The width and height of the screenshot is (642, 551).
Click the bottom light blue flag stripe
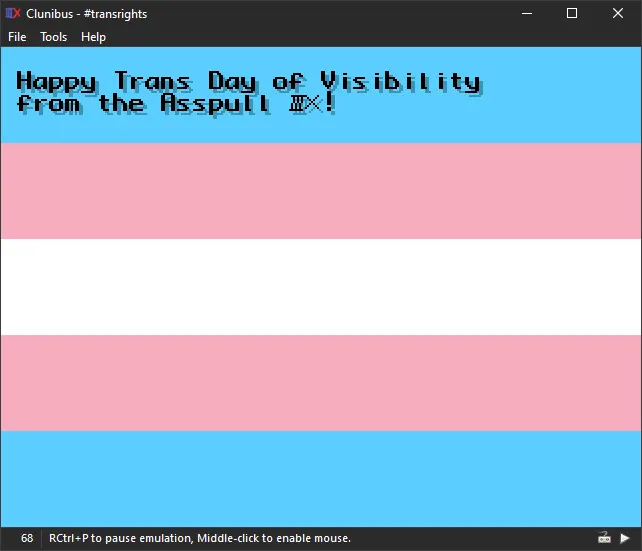[x=321, y=477]
